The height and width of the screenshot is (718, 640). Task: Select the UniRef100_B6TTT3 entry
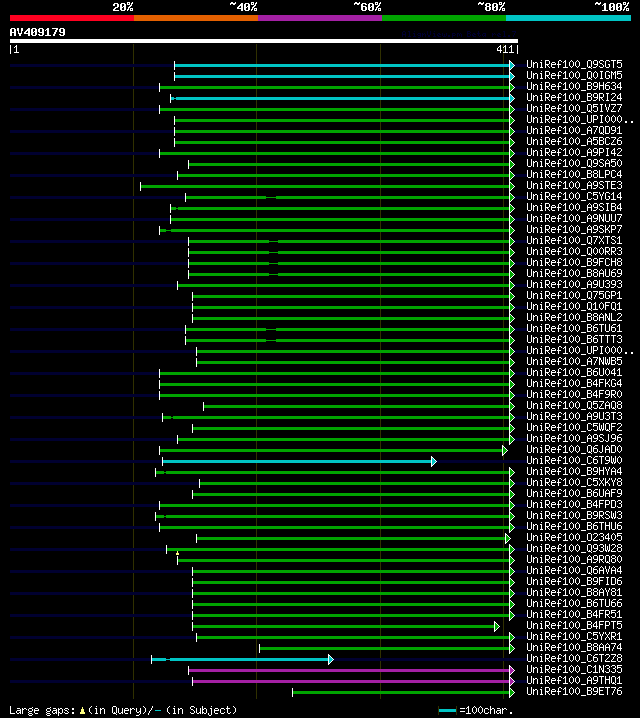[574, 339]
